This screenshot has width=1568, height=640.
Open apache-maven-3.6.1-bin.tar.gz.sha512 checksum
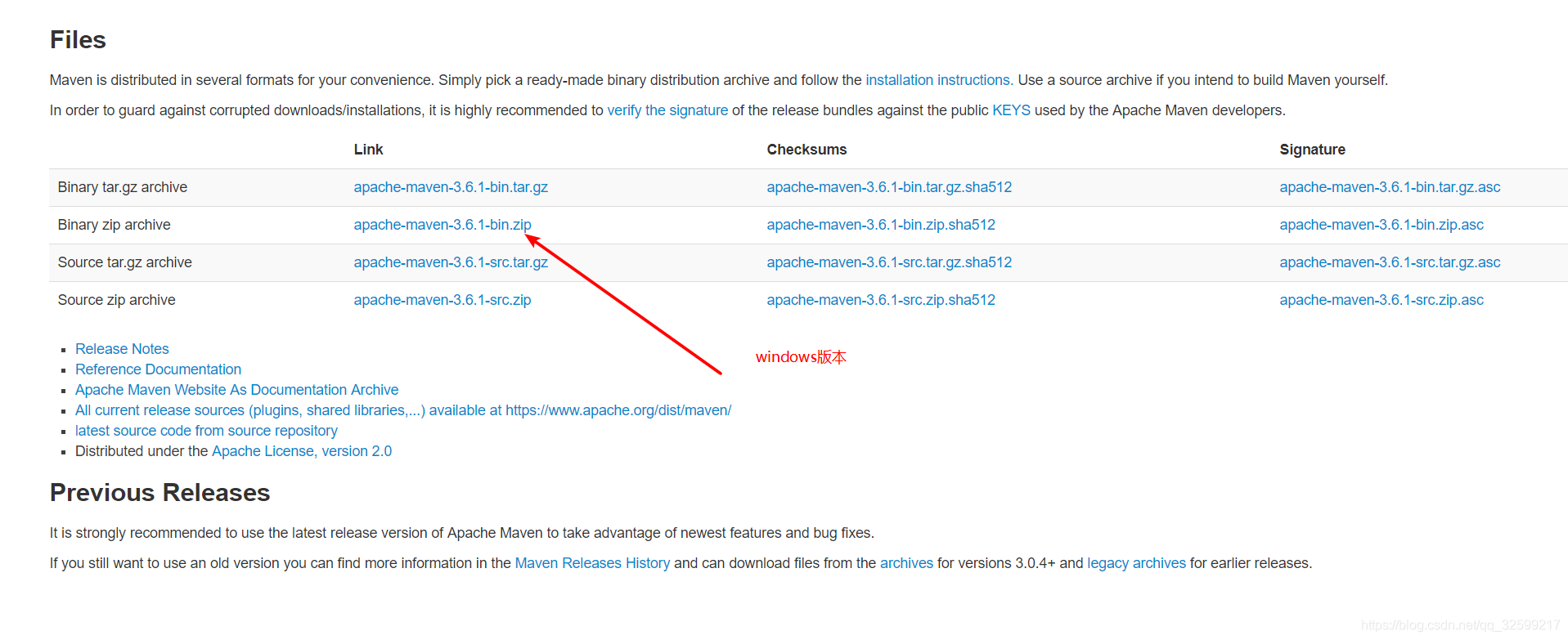pos(889,187)
